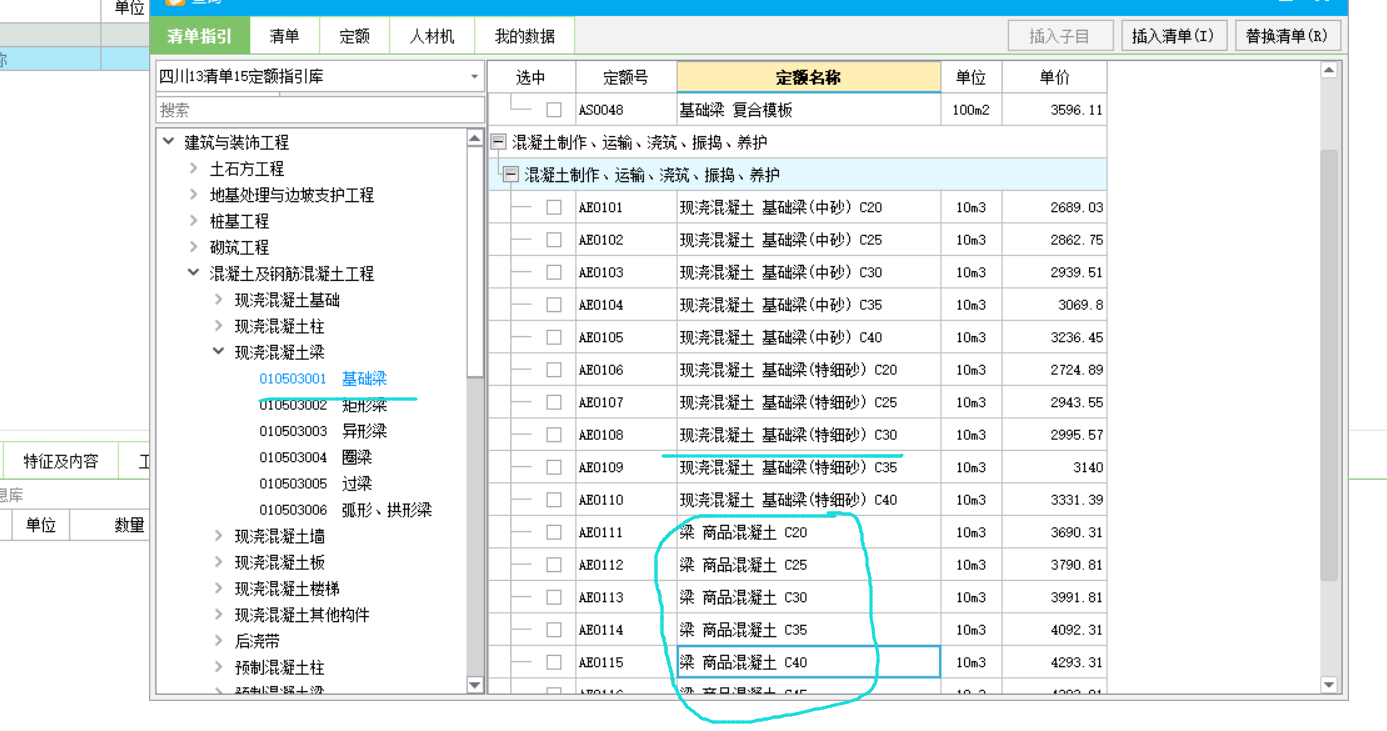Open the 清单 tab
The width and height of the screenshot is (1387, 731).
click(x=284, y=37)
